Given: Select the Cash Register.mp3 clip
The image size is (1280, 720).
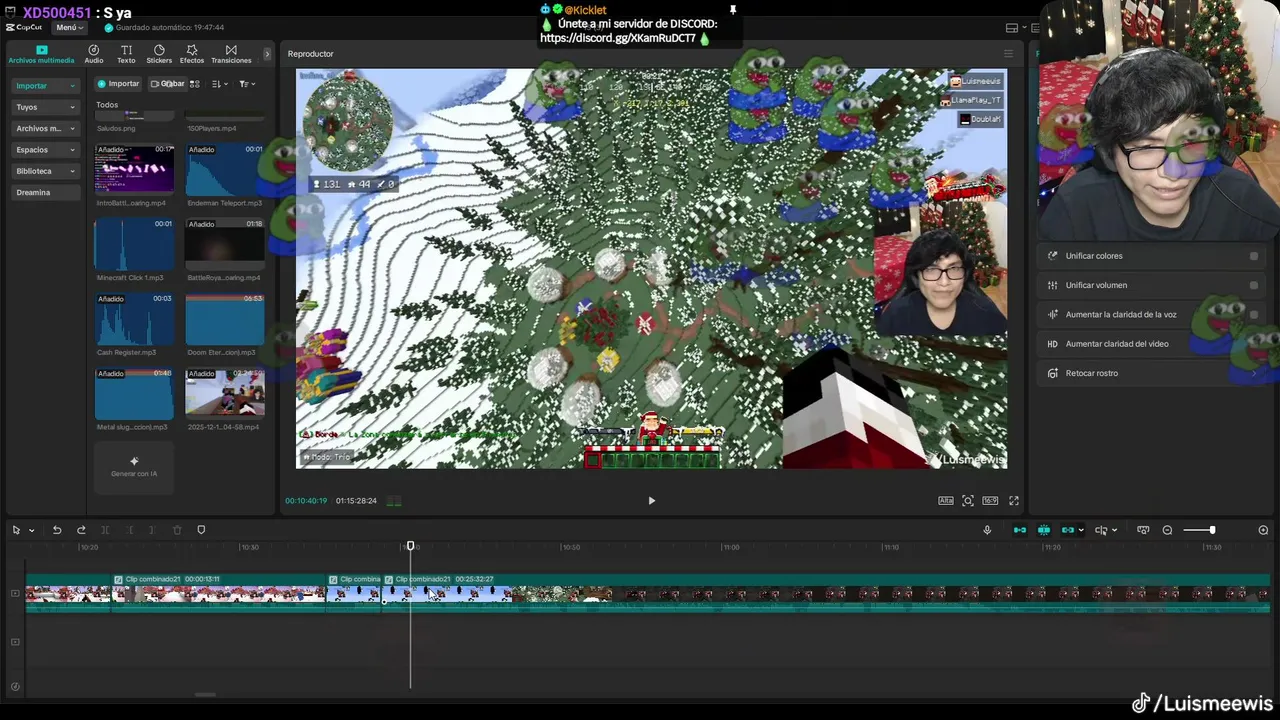Looking at the screenshot, I should 134,319.
